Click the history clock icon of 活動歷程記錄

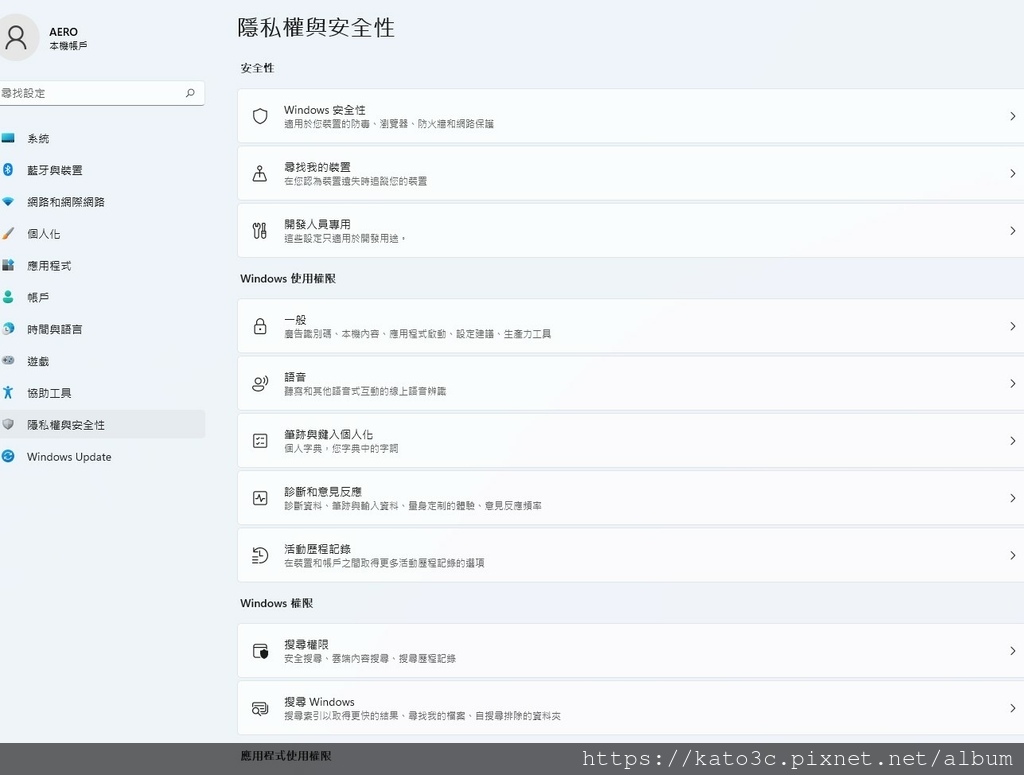[x=260, y=556]
